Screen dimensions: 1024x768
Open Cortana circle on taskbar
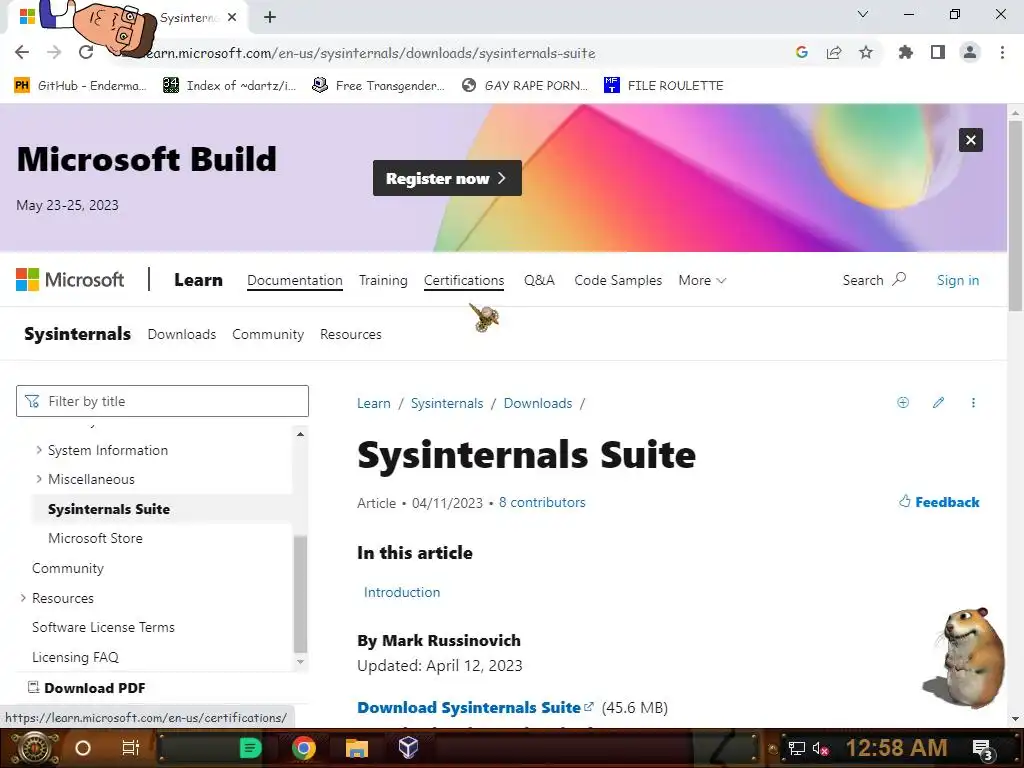pyautogui.click(x=83, y=748)
